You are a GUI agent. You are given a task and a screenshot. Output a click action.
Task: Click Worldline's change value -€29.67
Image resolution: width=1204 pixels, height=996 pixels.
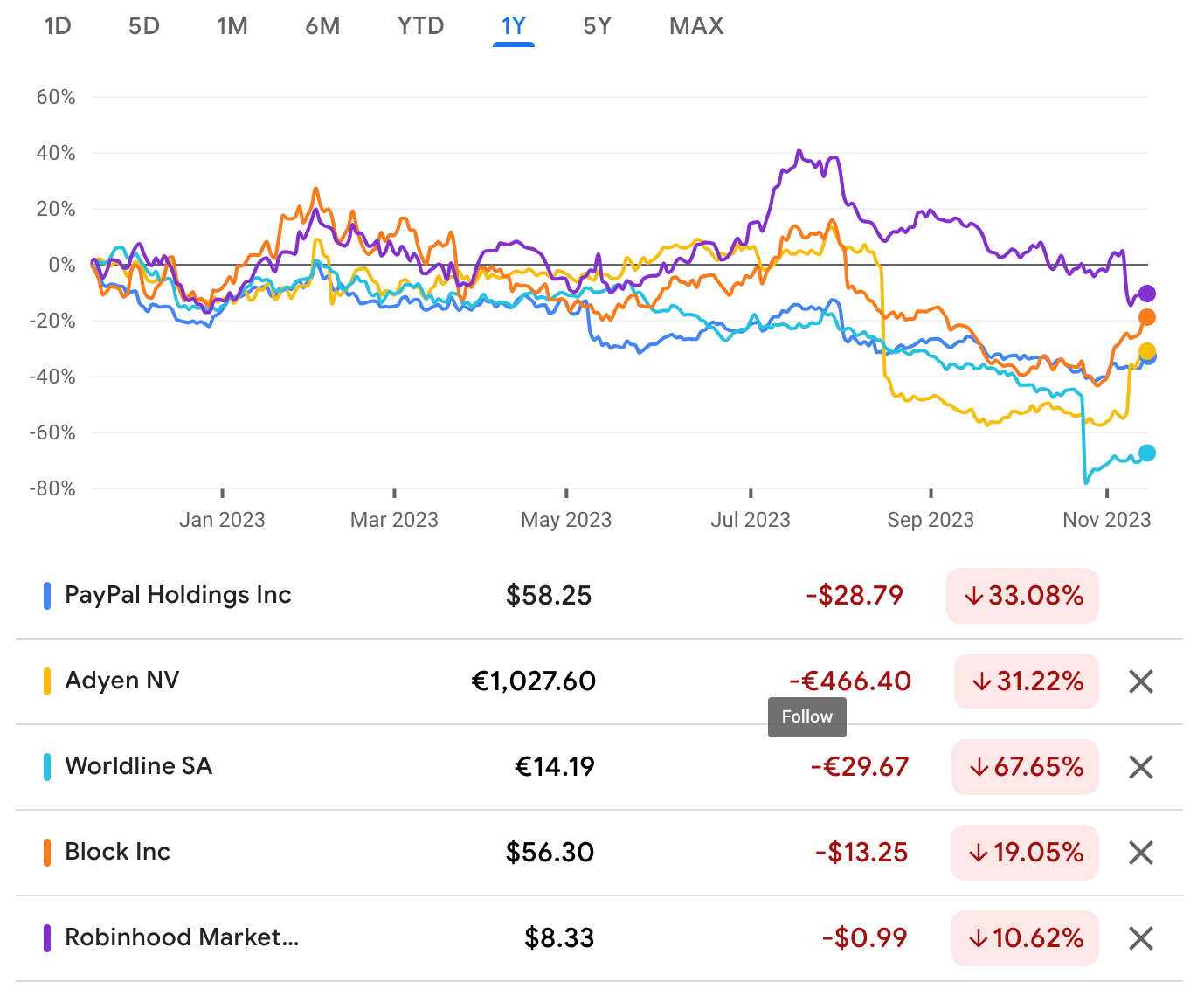[x=860, y=767]
